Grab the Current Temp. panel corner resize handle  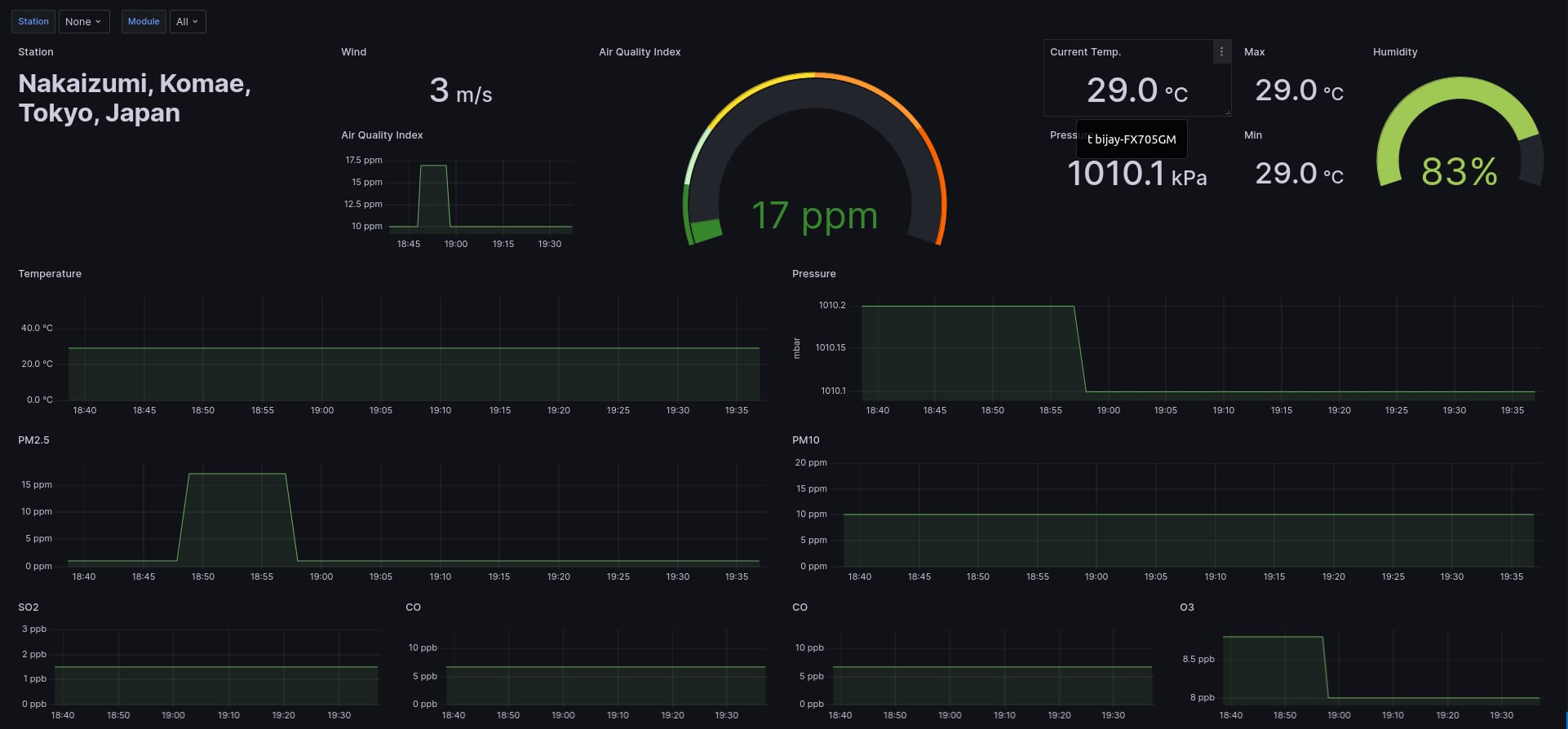tap(1226, 112)
